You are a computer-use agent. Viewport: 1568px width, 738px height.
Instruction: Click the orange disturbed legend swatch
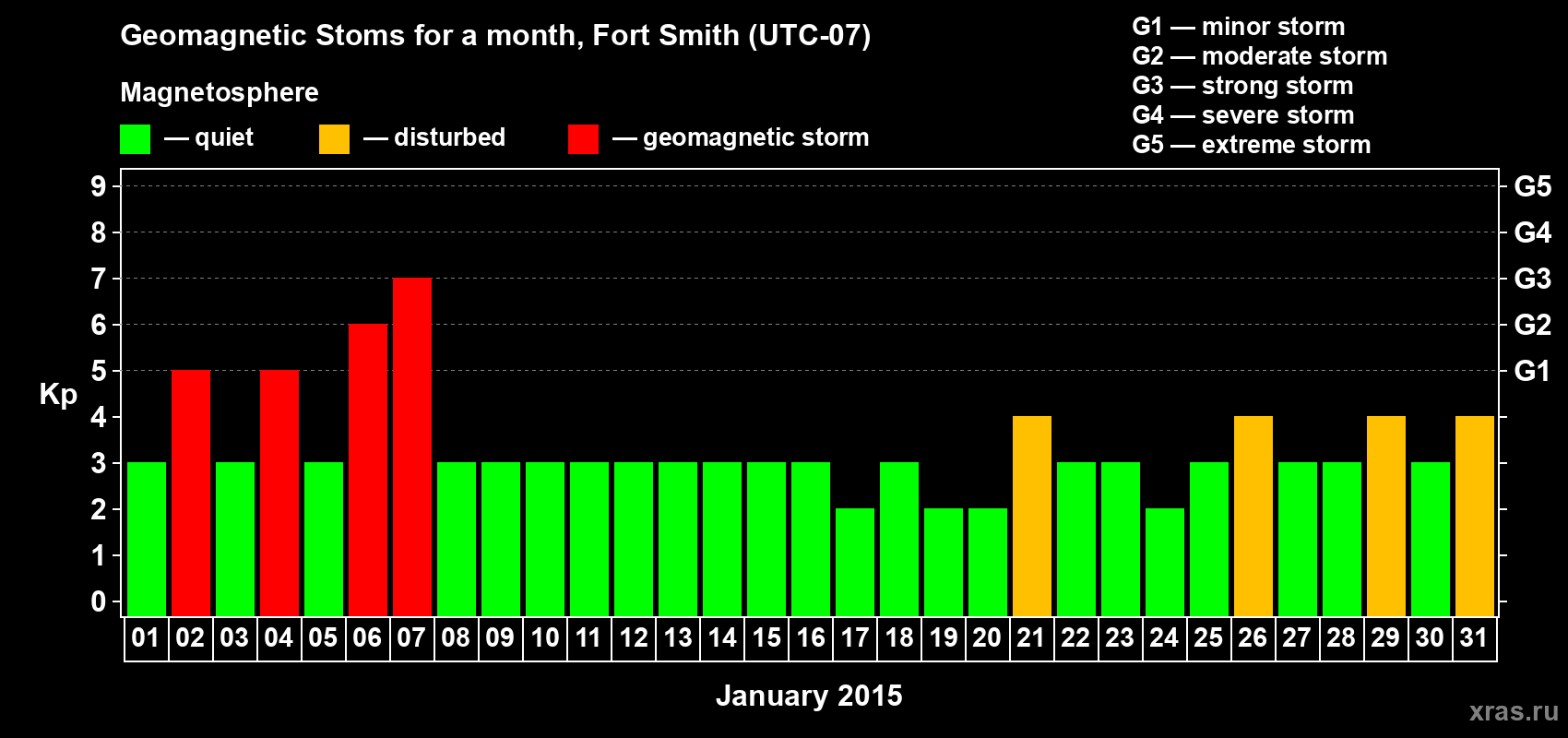tap(334, 139)
